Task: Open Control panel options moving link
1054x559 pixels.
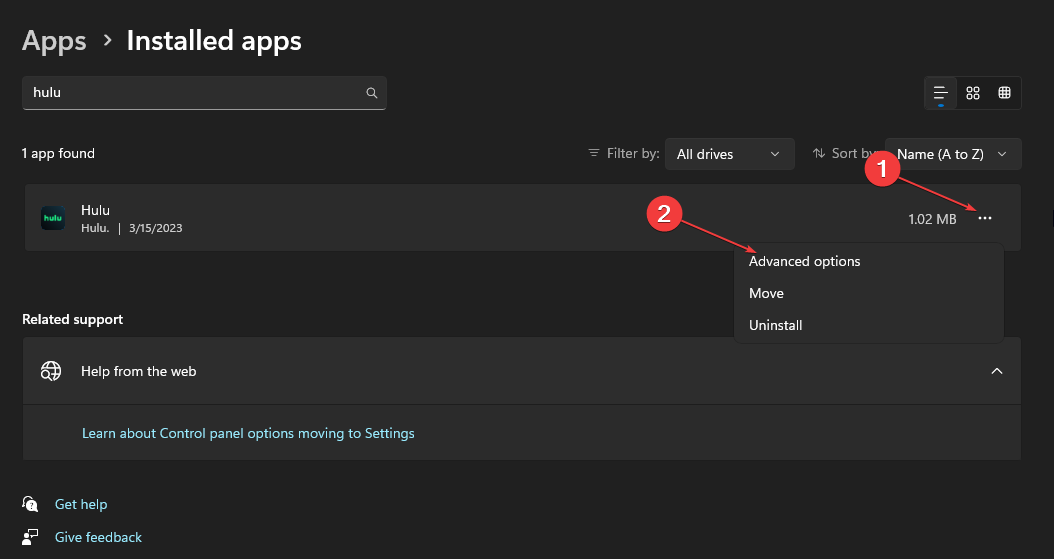Action: [248, 433]
